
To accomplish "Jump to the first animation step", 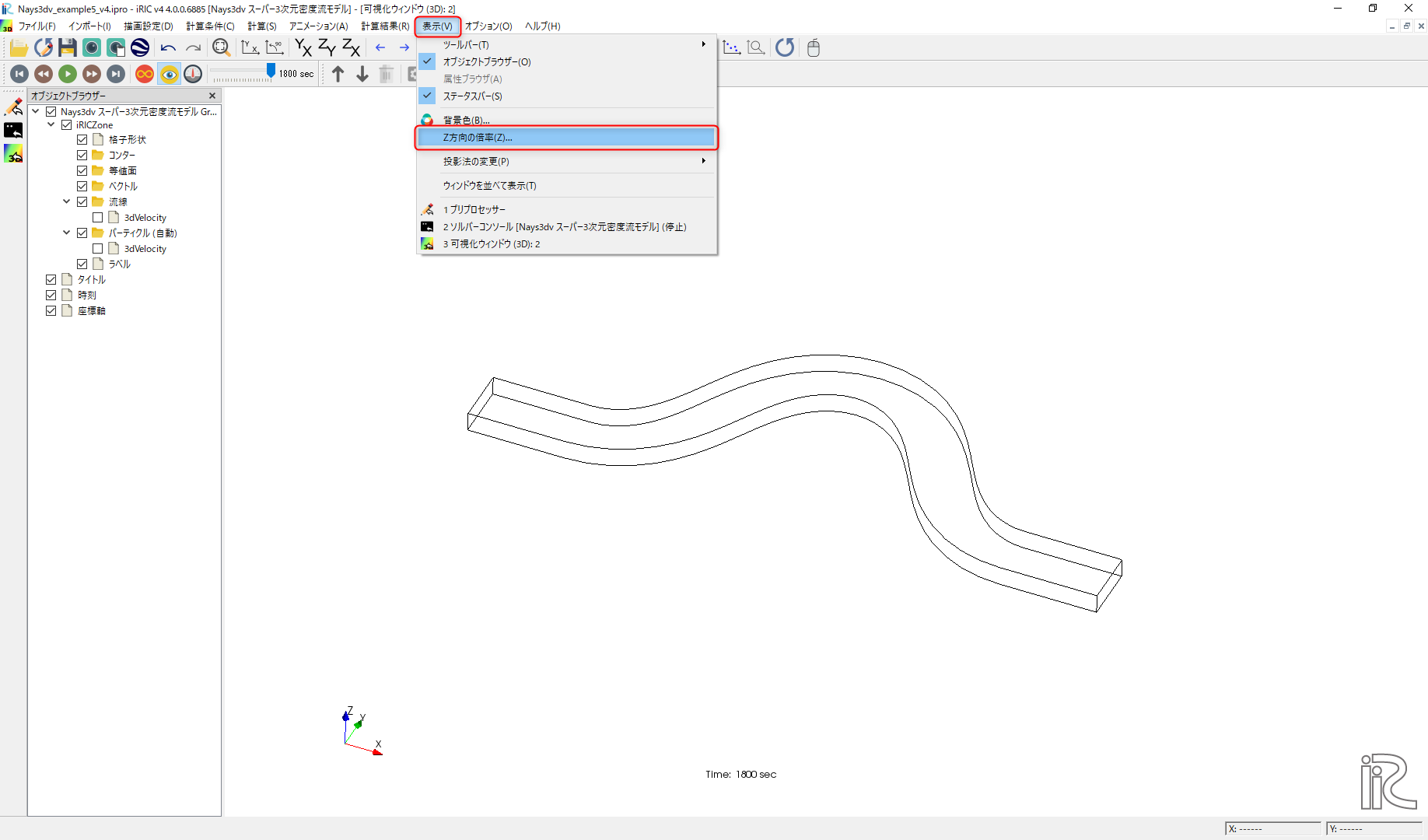I will point(19,74).
